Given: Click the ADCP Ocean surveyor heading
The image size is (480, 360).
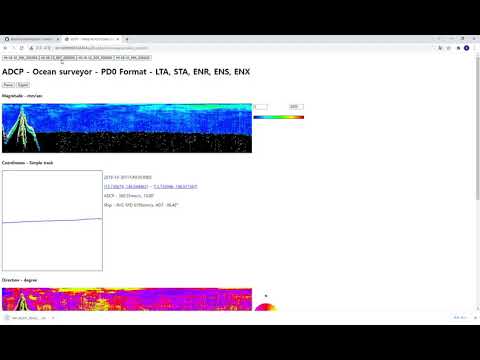Looking at the screenshot, I should click(x=126, y=72).
